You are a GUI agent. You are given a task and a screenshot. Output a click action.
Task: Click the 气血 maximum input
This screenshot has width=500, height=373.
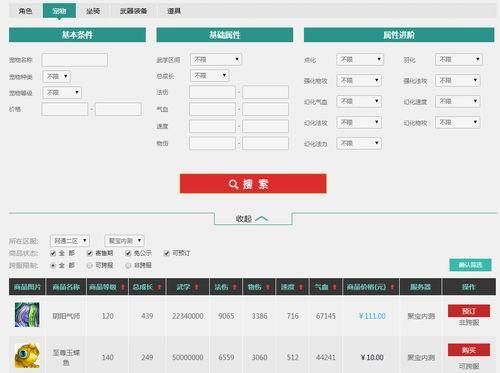[x=265, y=109]
